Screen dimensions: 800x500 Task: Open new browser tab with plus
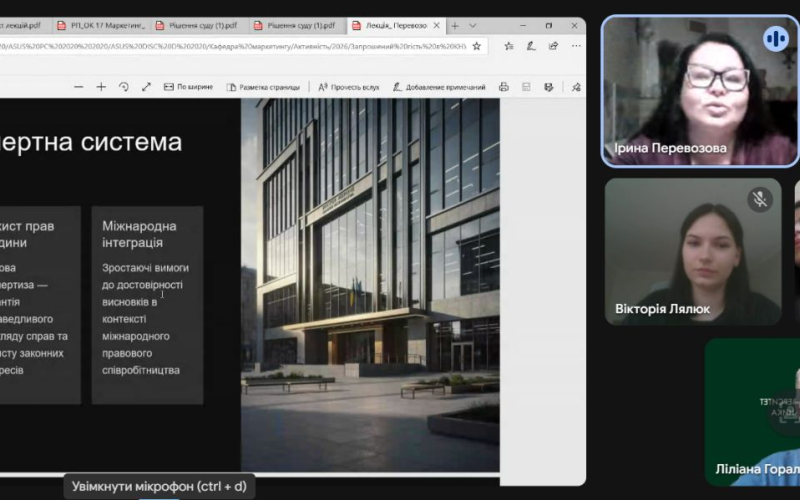(x=455, y=25)
